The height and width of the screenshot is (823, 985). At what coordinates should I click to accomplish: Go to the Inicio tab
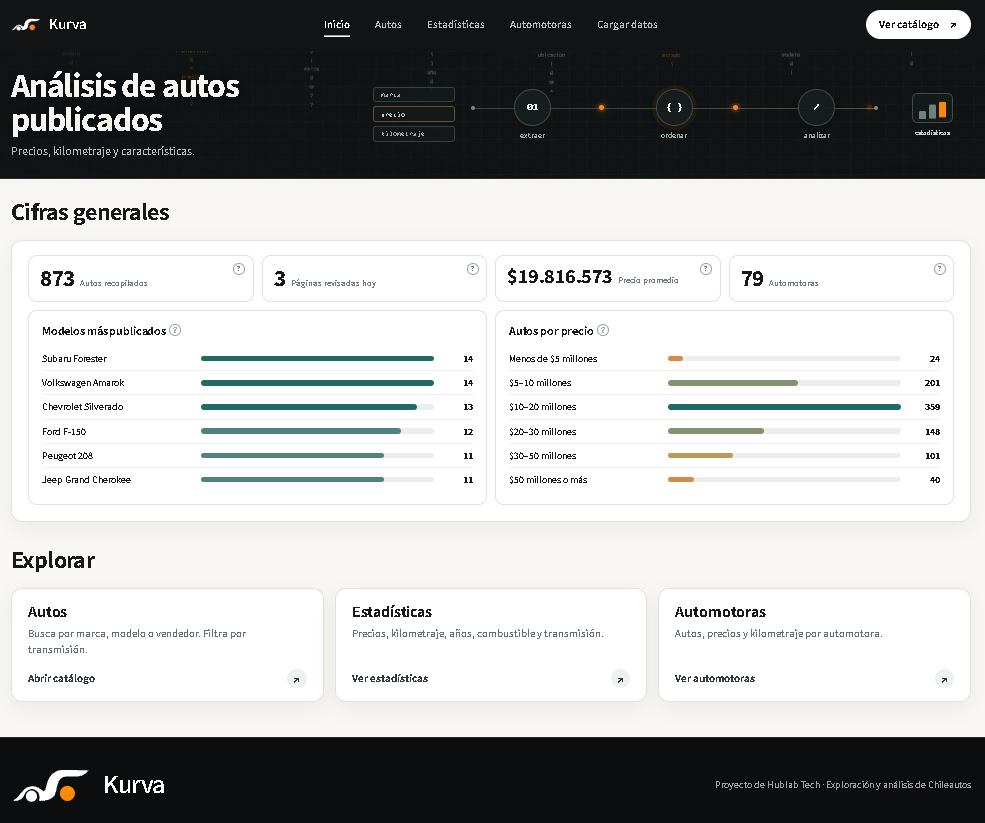click(337, 25)
